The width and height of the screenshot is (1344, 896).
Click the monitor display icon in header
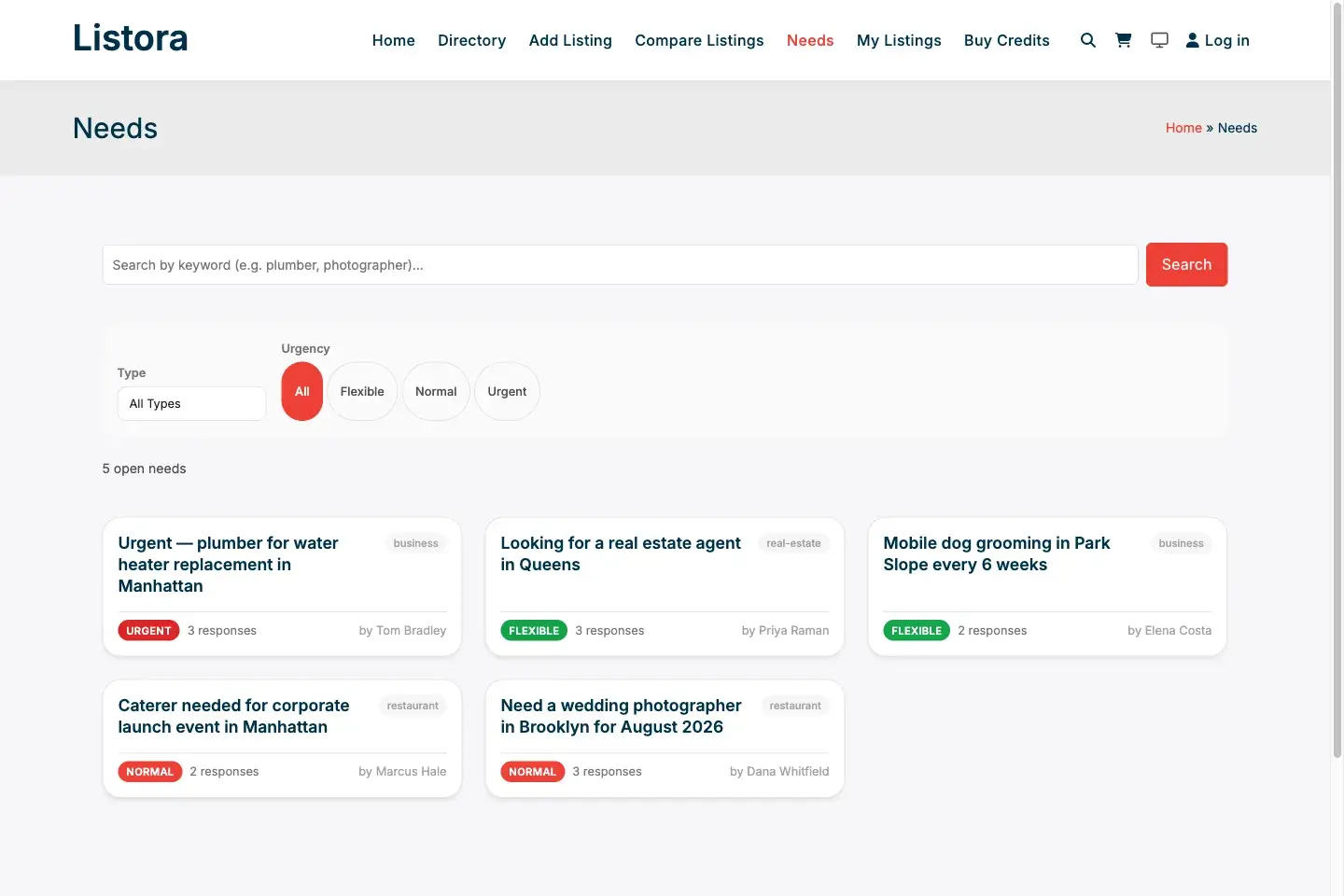(x=1159, y=40)
